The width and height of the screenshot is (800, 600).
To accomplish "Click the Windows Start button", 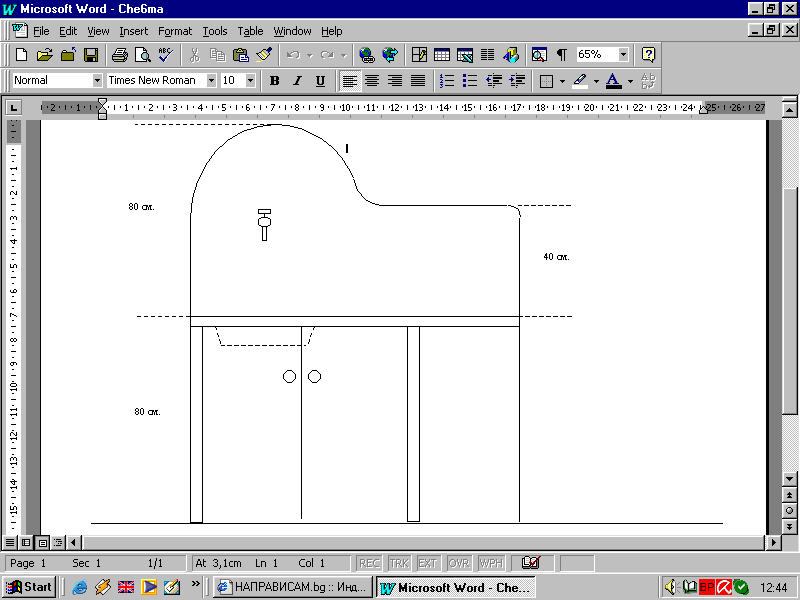I will tap(29, 587).
